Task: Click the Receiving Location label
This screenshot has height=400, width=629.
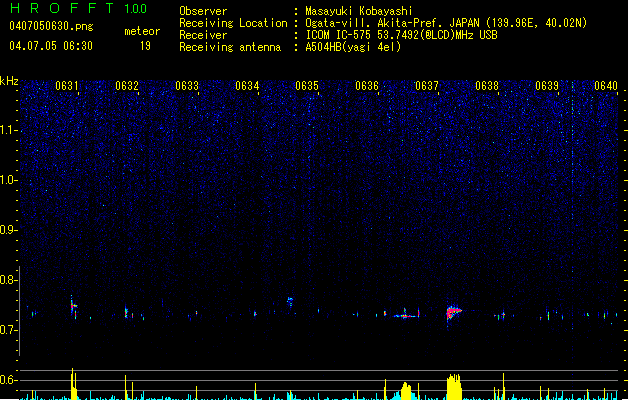Action: point(233,23)
